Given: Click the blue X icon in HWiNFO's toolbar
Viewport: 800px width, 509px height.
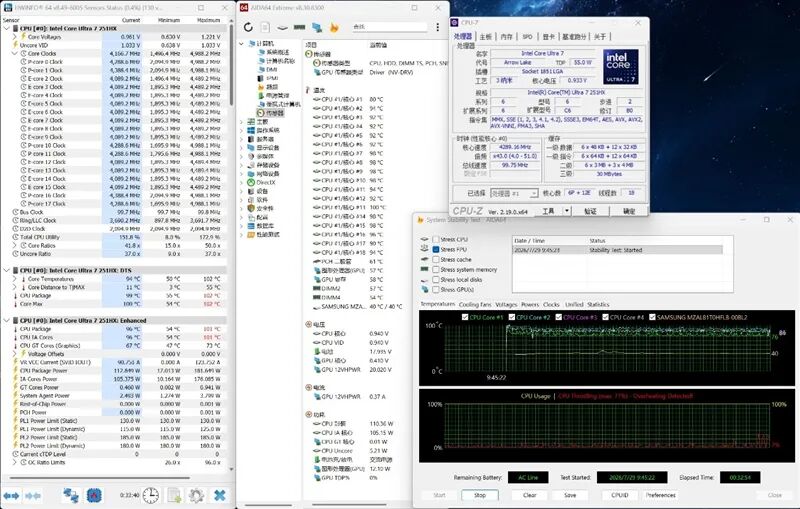Looking at the screenshot, I should [x=220, y=495].
